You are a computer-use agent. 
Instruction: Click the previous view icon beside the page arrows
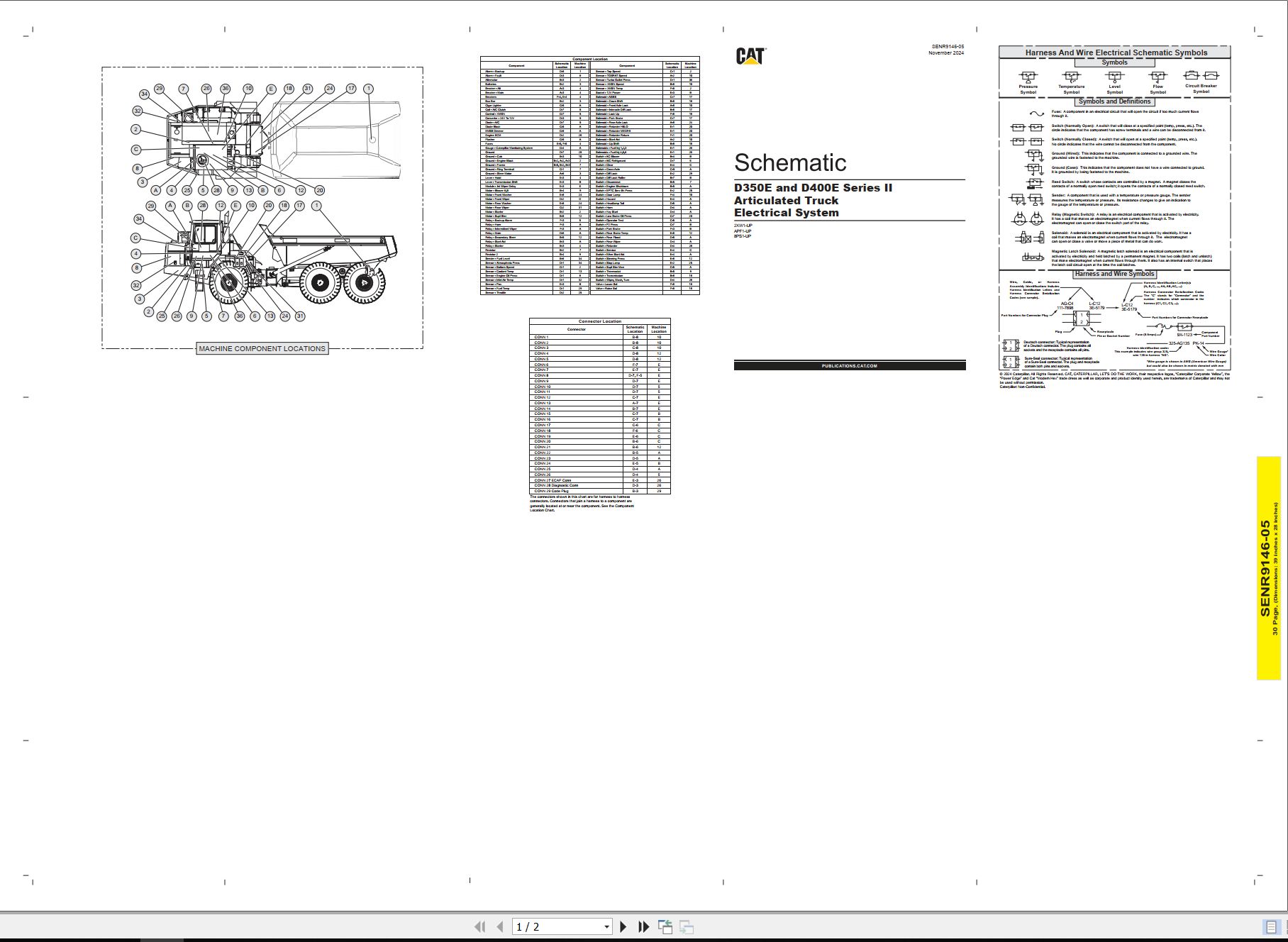click(x=665, y=926)
